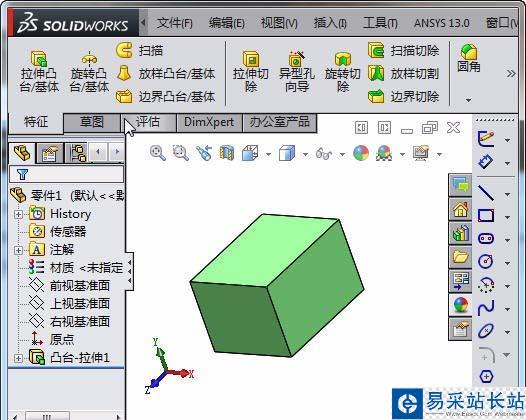Open View Orientation dropdown arrow

pyautogui.click(x=268, y=155)
